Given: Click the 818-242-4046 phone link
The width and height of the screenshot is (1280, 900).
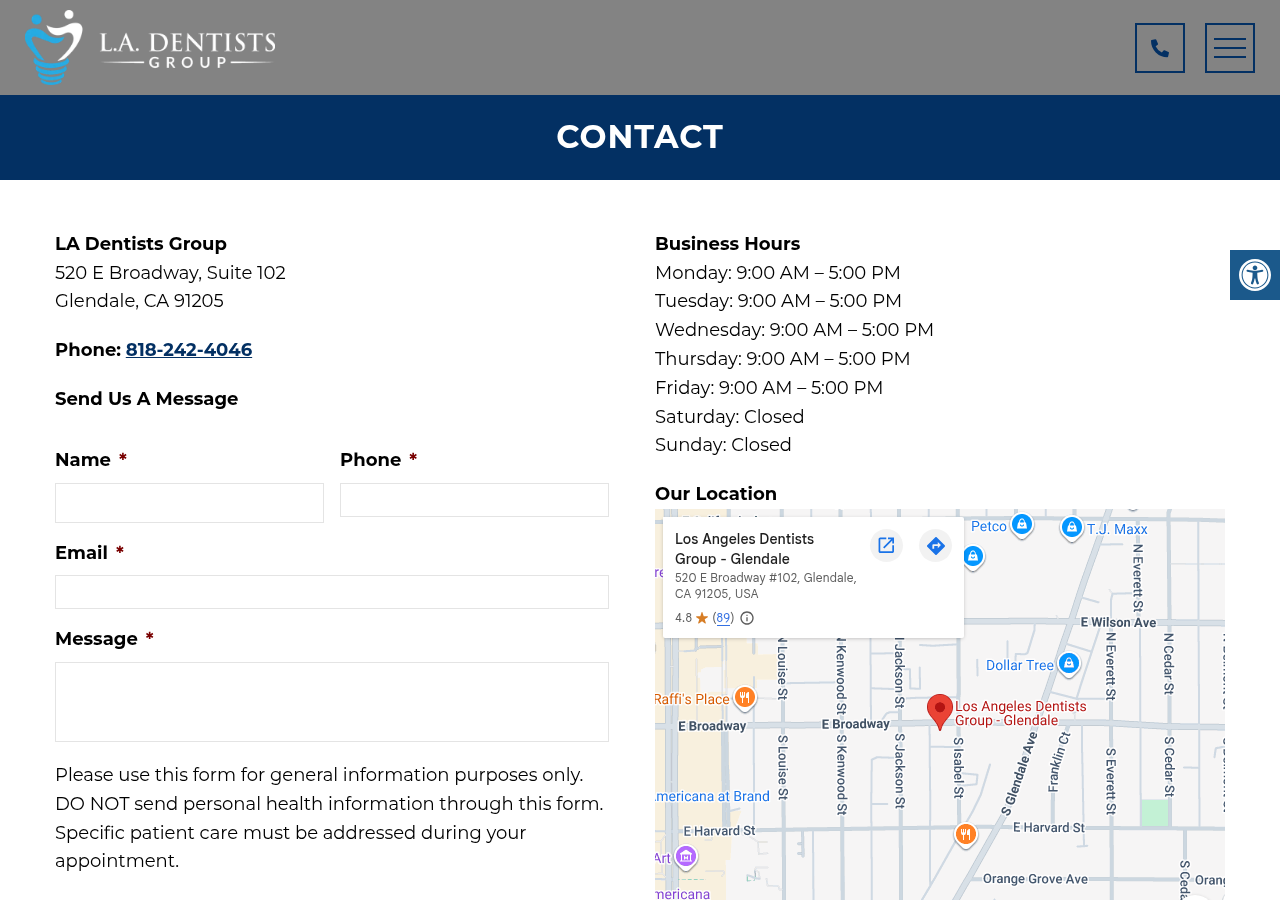Looking at the screenshot, I should [189, 350].
